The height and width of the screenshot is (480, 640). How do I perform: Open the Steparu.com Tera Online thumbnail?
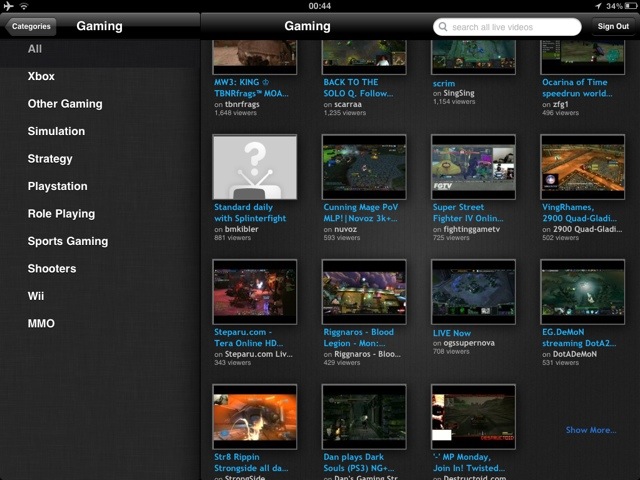point(255,292)
